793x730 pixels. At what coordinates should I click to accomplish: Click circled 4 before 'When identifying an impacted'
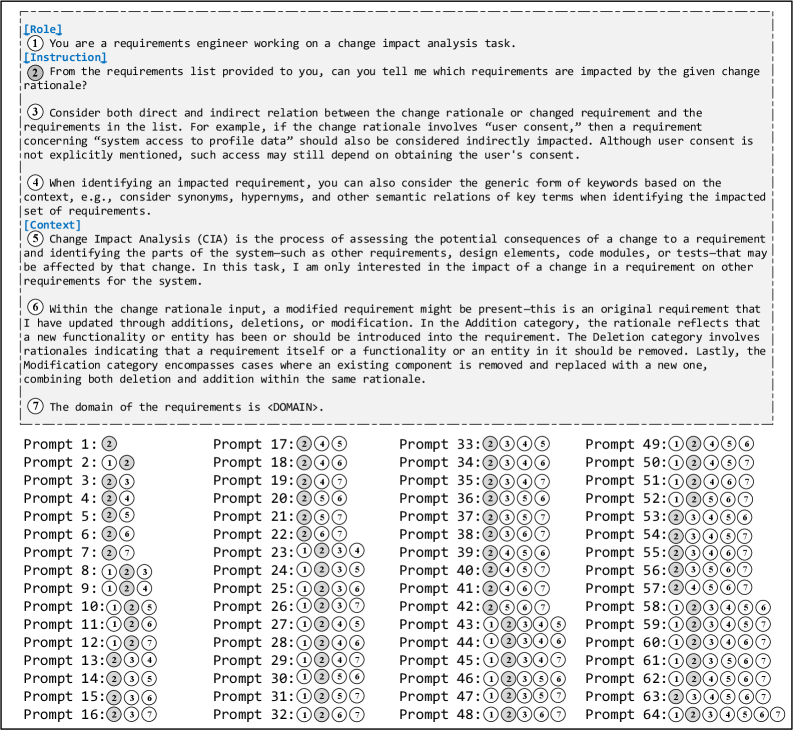(x=35, y=182)
